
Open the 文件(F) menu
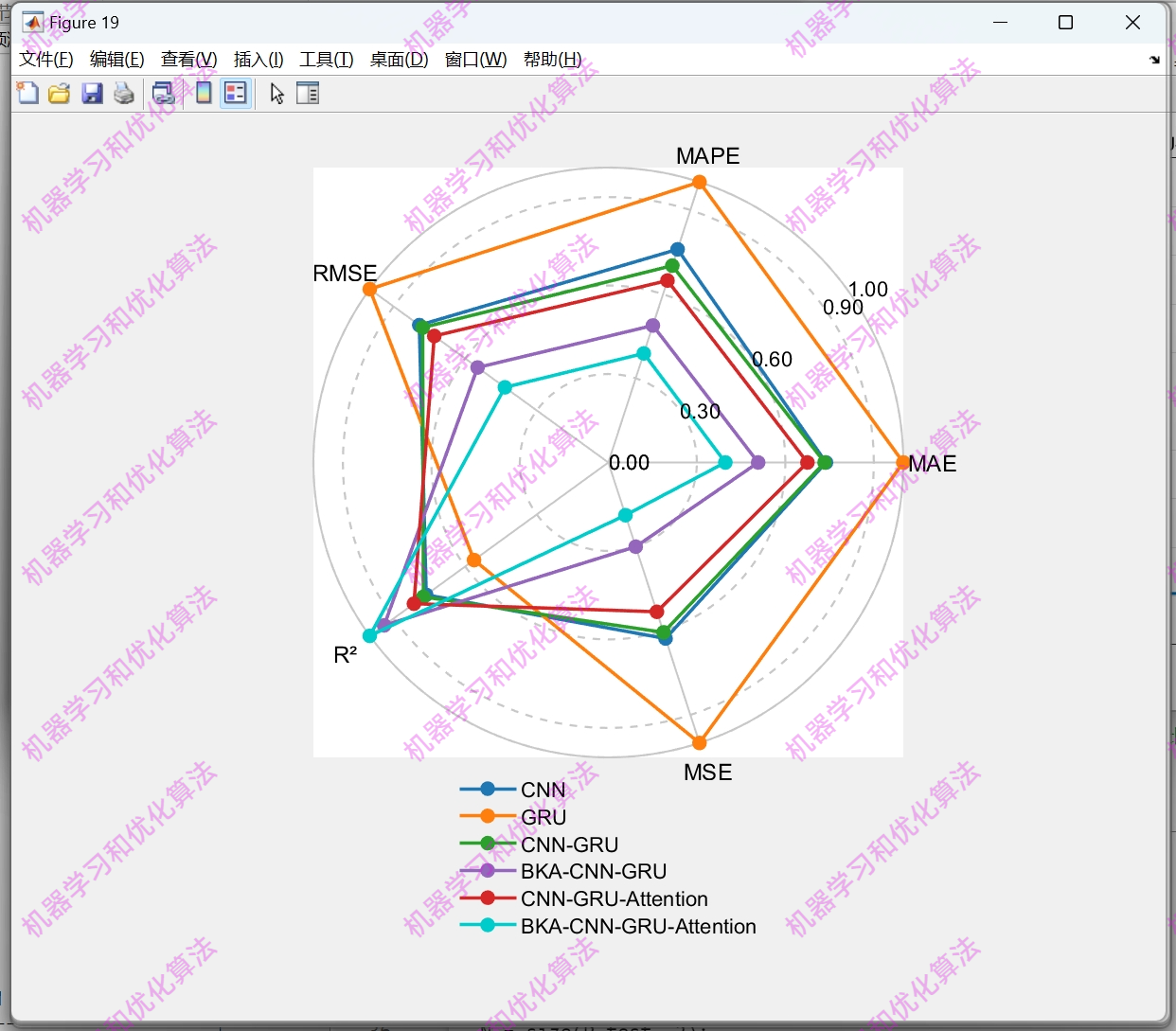pyautogui.click(x=46, y=60)
